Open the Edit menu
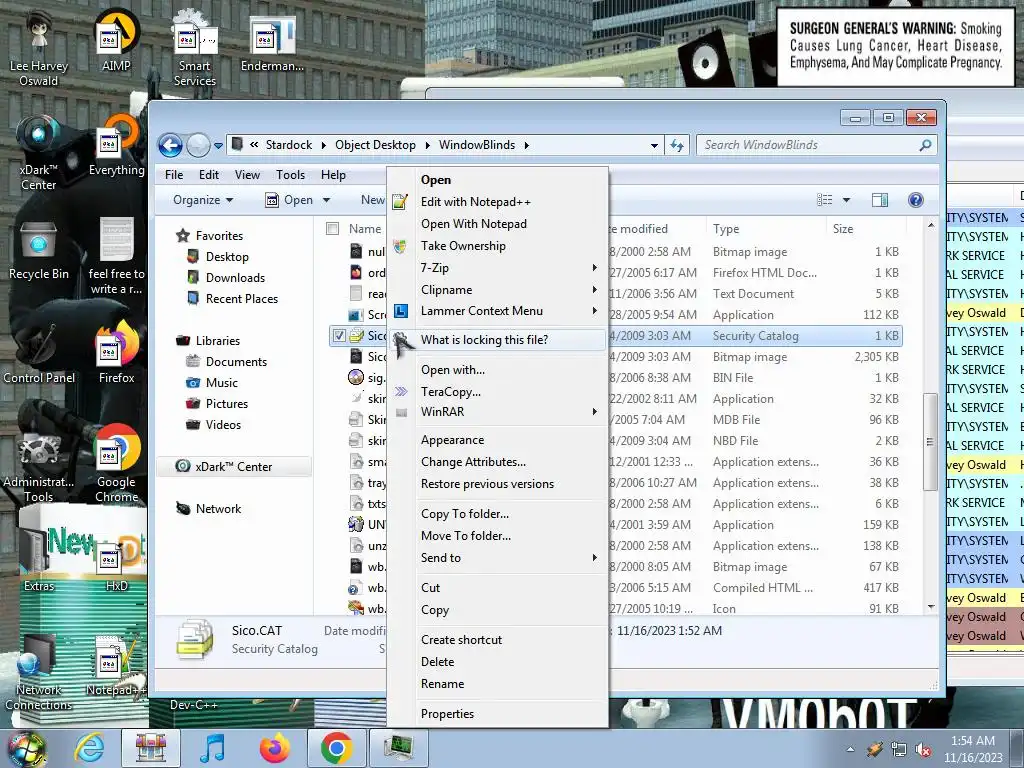 pyautogui.click(x=209, y=175)
